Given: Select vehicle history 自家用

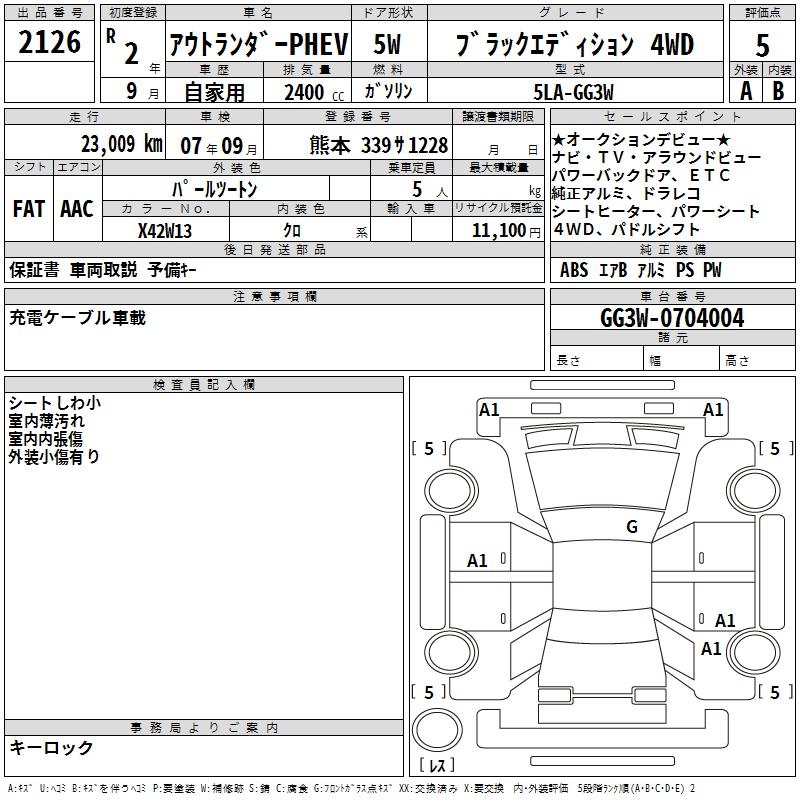Looking at the screenshot, I should point(214,92).
